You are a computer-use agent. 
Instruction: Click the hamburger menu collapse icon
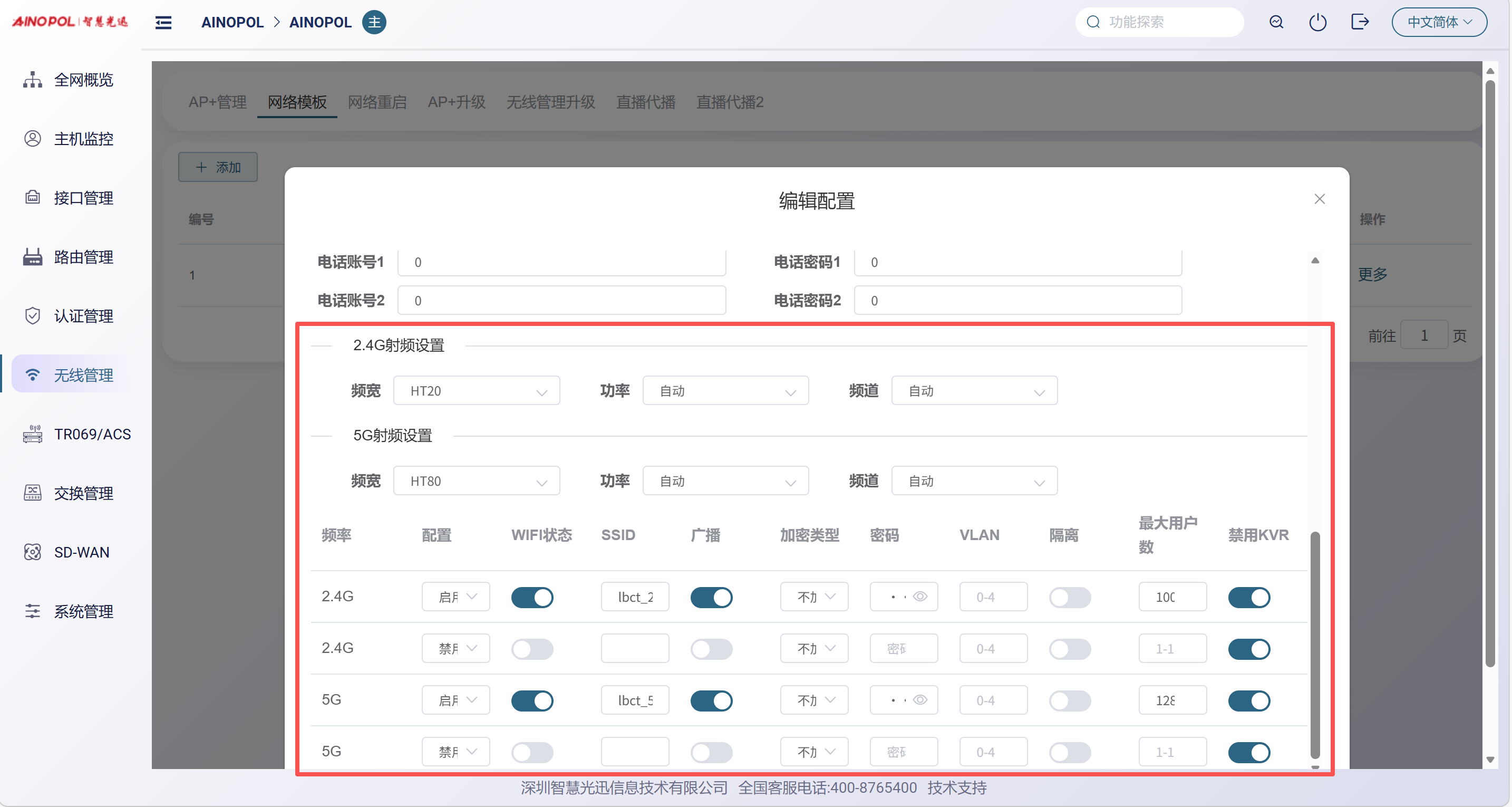point(163,22)
